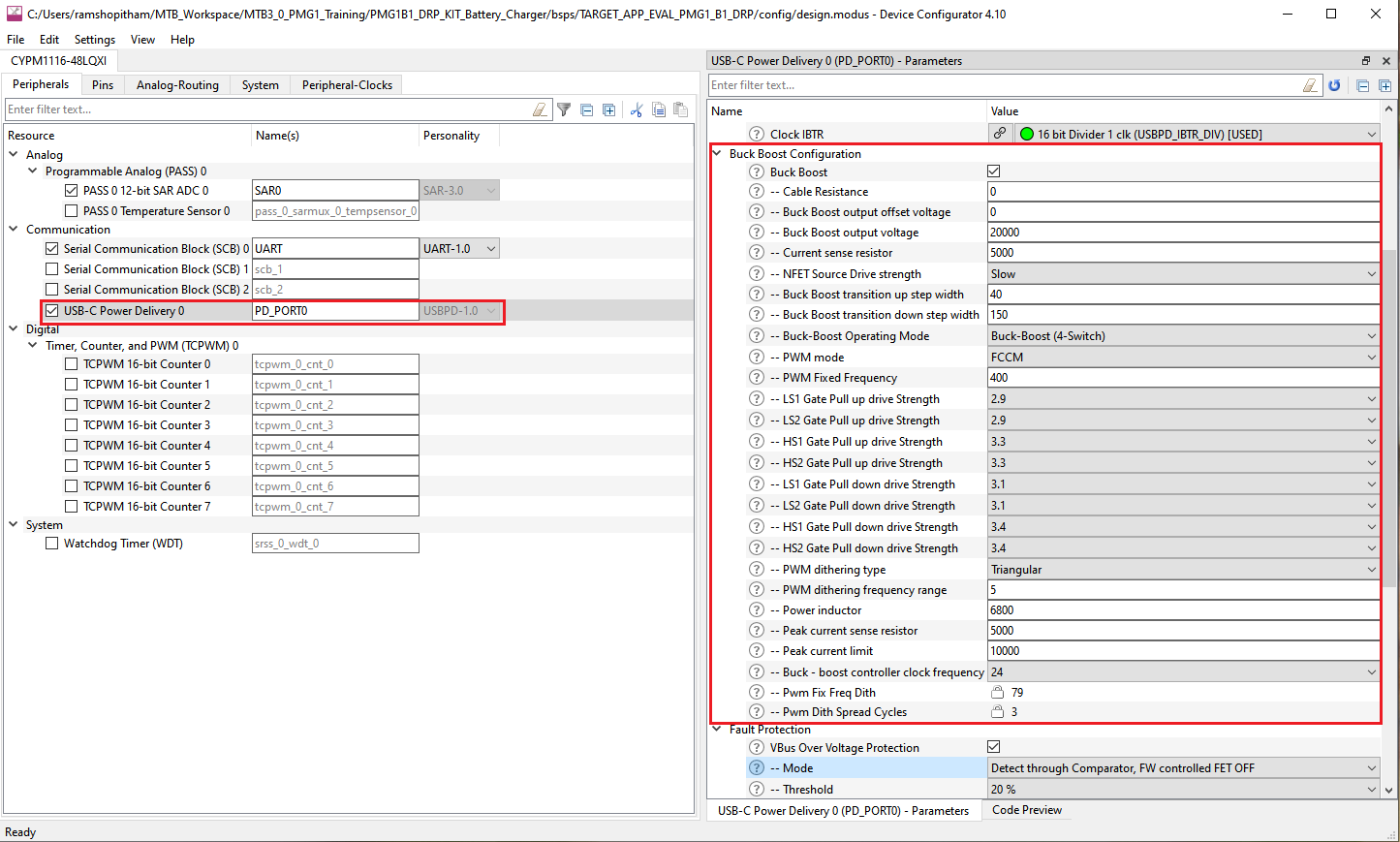Select the CYPM1116-48LQXI device tab
The width and height of the screenshot is (1400, 842).
[x=59, y=60]
